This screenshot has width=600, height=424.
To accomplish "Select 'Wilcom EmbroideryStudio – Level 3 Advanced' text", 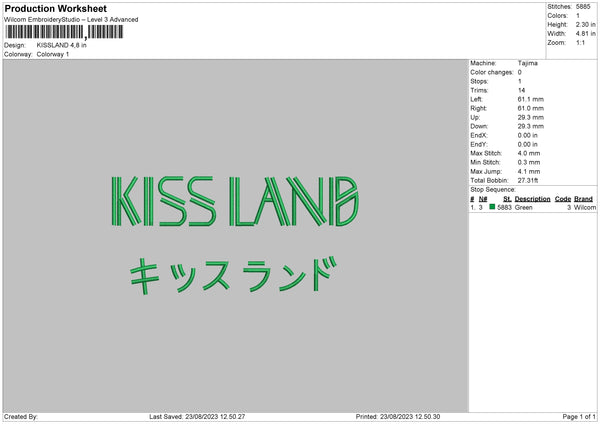I will [x=71, y=20].
